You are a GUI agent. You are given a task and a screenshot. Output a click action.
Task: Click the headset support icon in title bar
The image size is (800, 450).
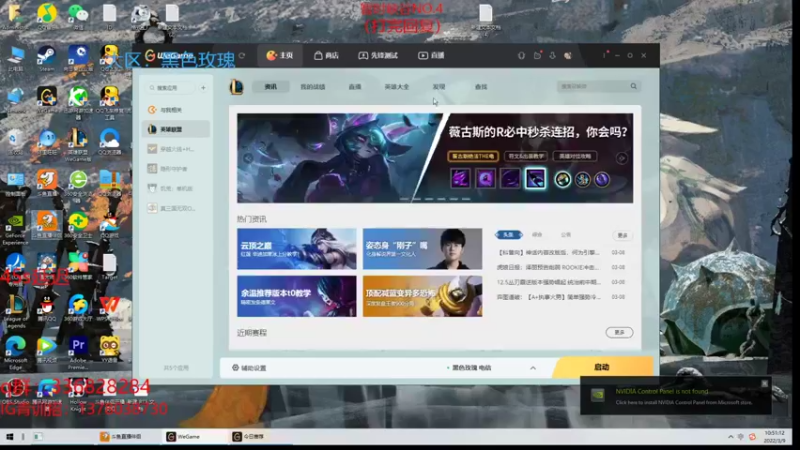[521, 55]
